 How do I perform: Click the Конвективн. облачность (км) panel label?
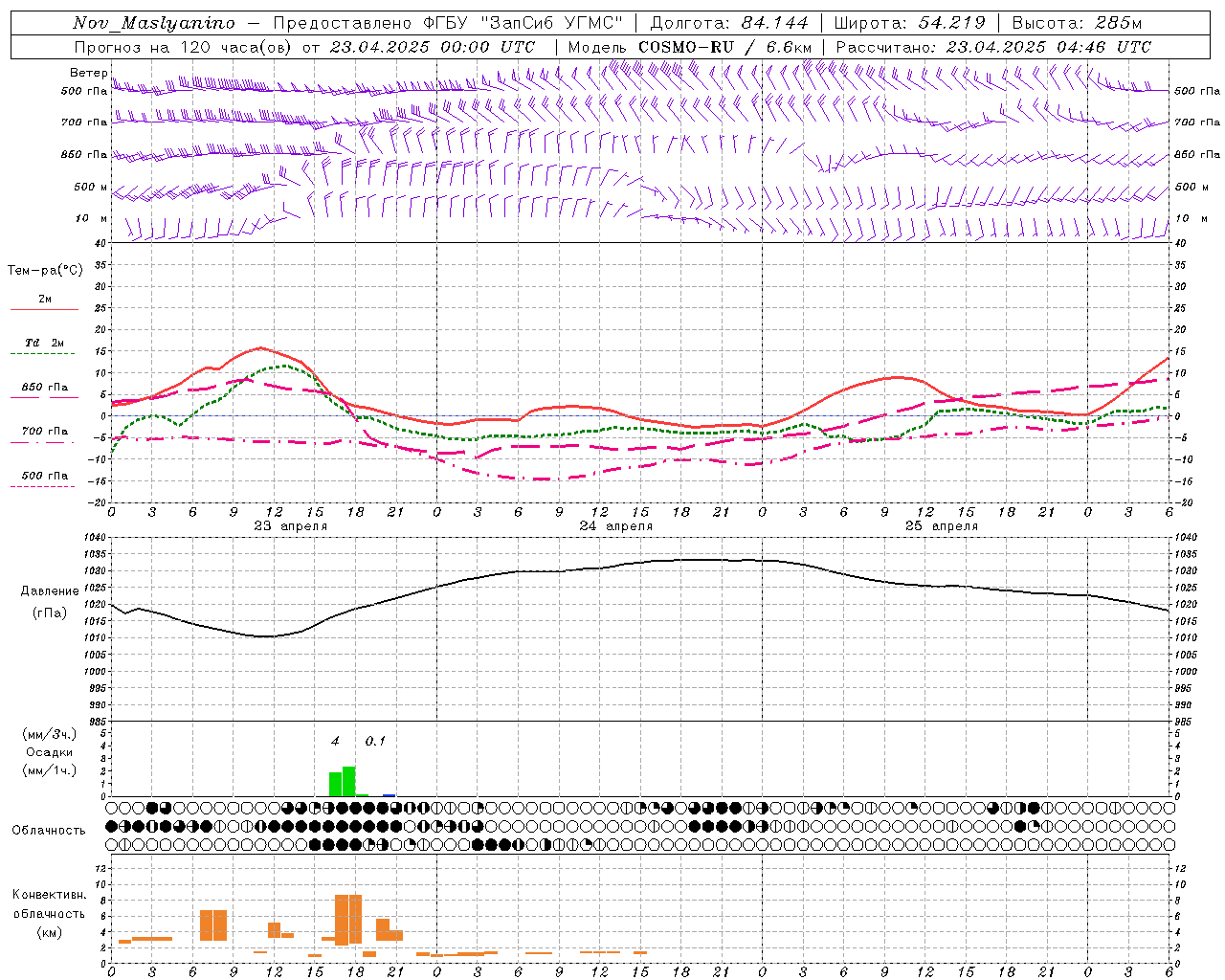(49, 913)
